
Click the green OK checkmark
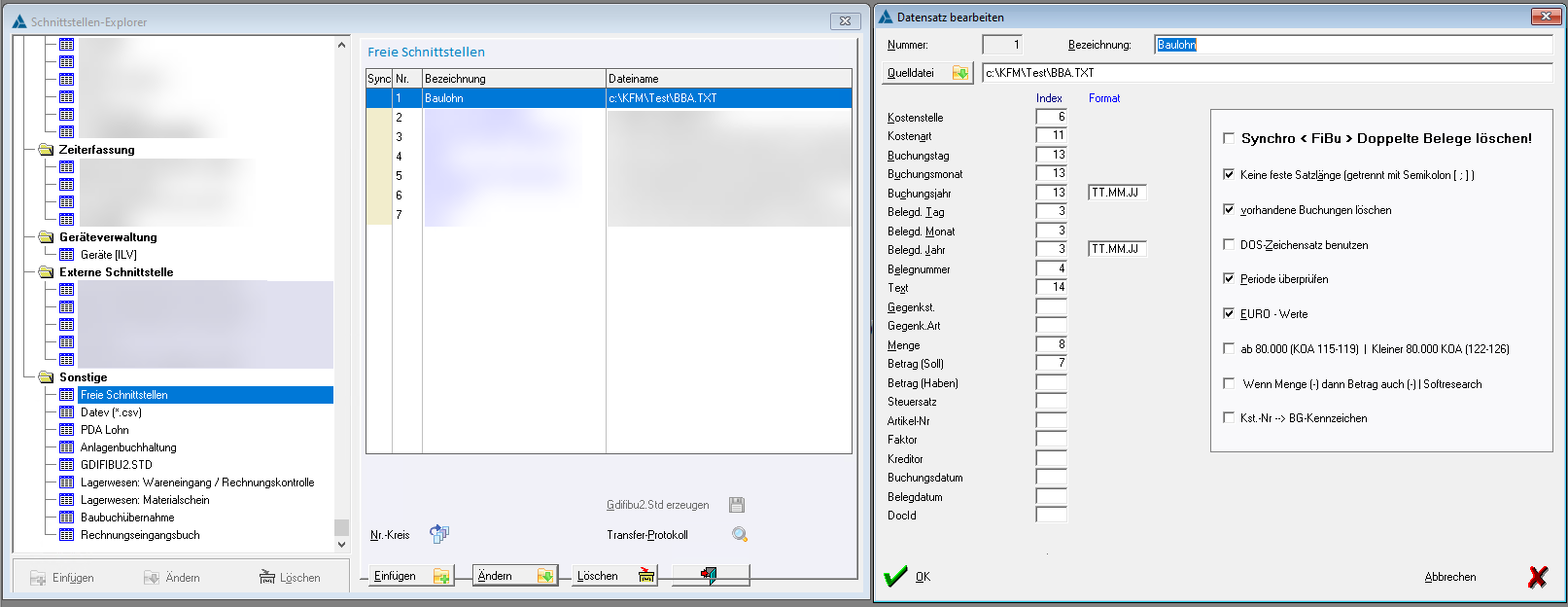pyautogui.click(x=895, y=577)
